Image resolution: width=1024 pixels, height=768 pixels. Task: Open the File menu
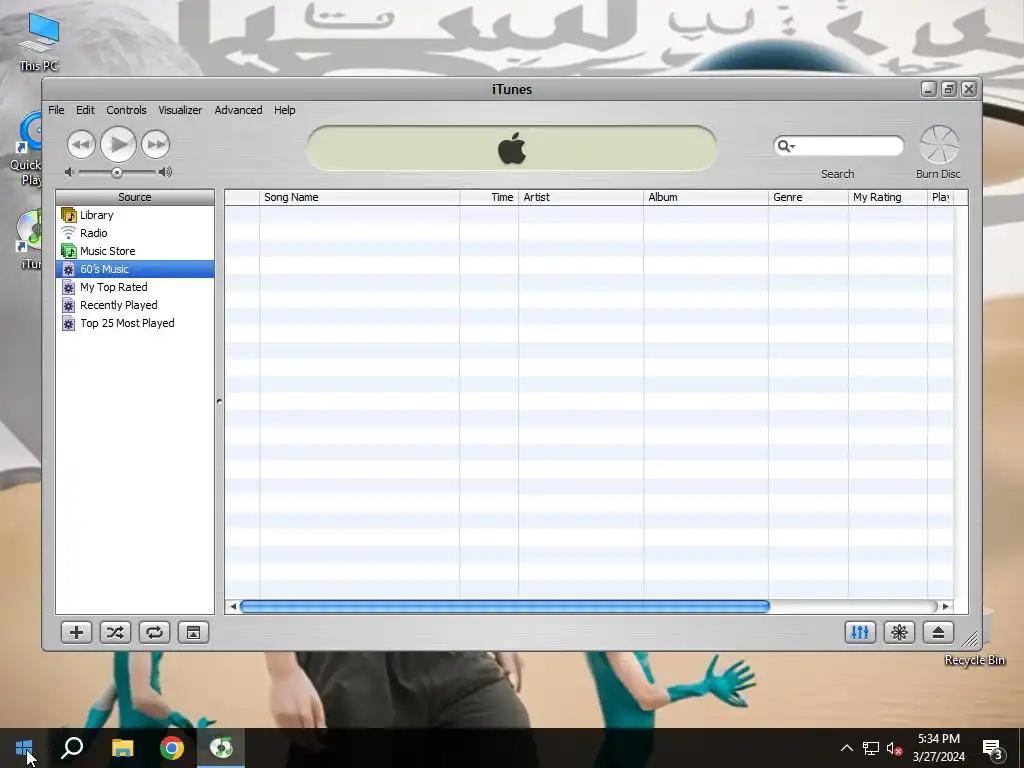pyautogui.click(x=56, y=110)
